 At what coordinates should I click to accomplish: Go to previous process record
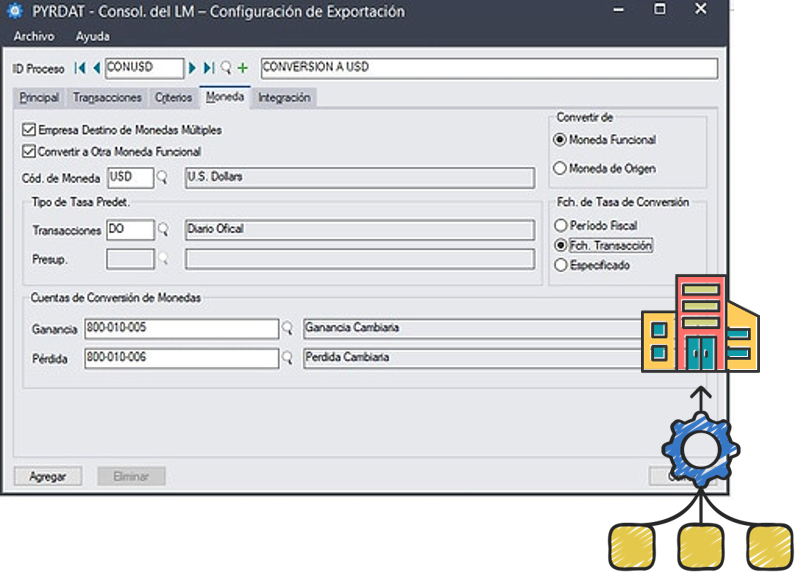click(x=96, y=68)
